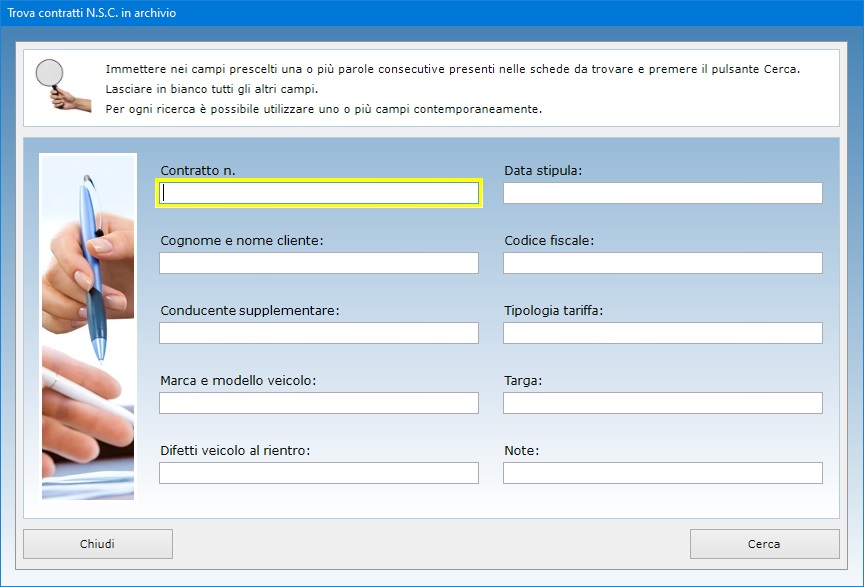Activate the Conducente supplementare input box
The width and height of the screenshot is (864, 587).
coord(319,333)
